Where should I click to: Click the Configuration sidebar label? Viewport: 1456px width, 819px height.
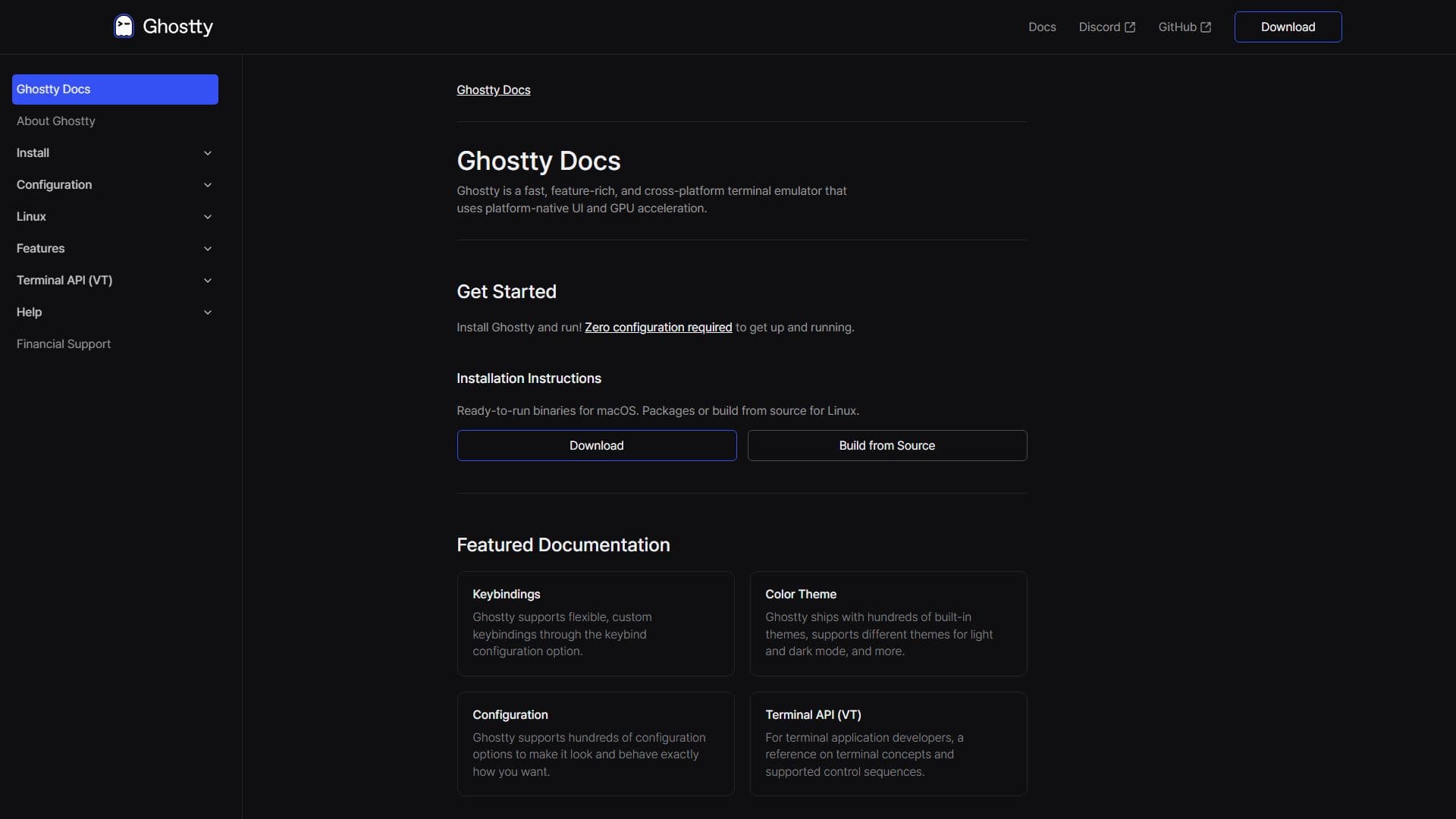coord(54,185)
